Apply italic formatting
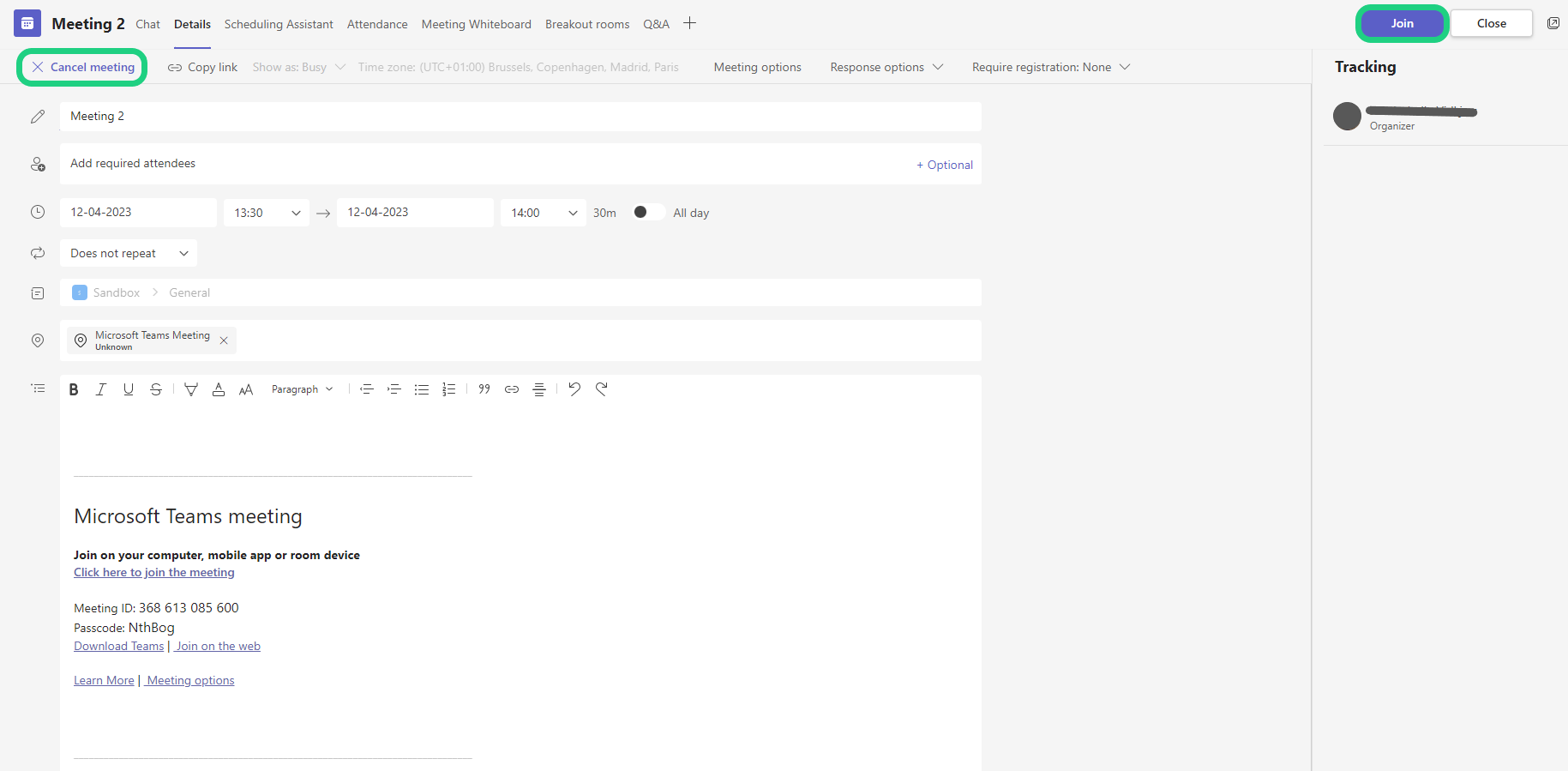 [101, 389]
